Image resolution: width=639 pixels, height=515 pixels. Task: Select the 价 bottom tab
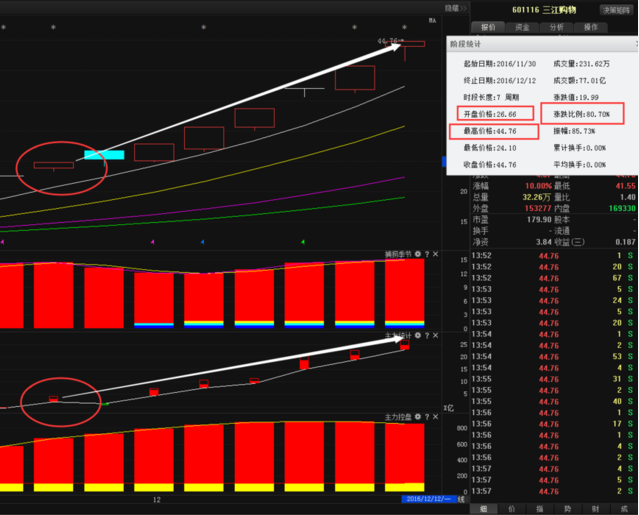[512, 509]
